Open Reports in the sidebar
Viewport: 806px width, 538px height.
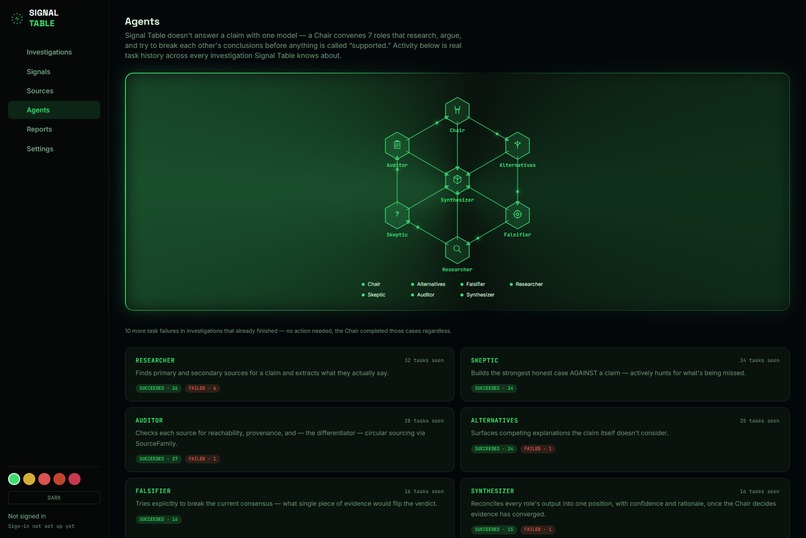[54, 129]
